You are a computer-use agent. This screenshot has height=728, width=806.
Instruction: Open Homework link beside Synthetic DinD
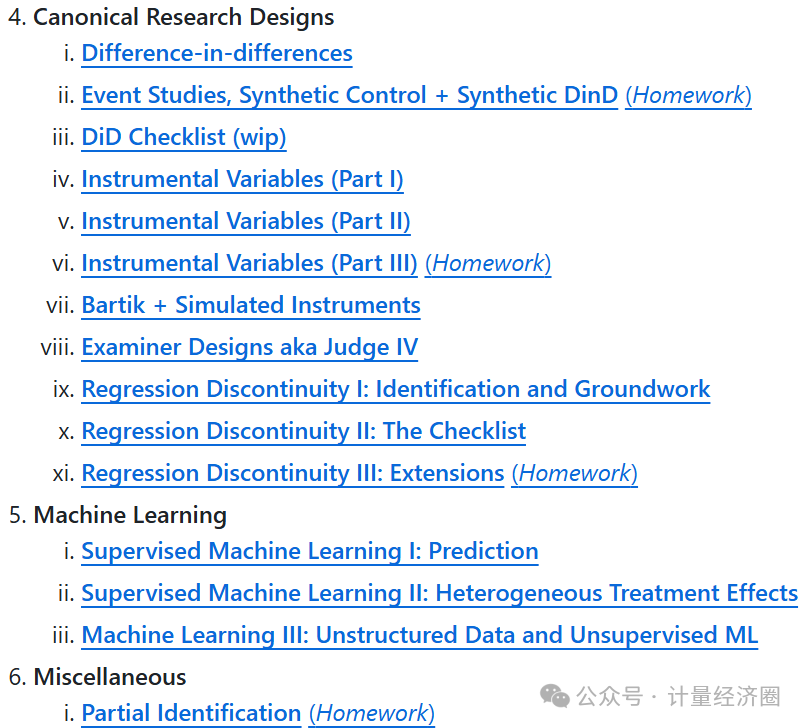(688, 96)
